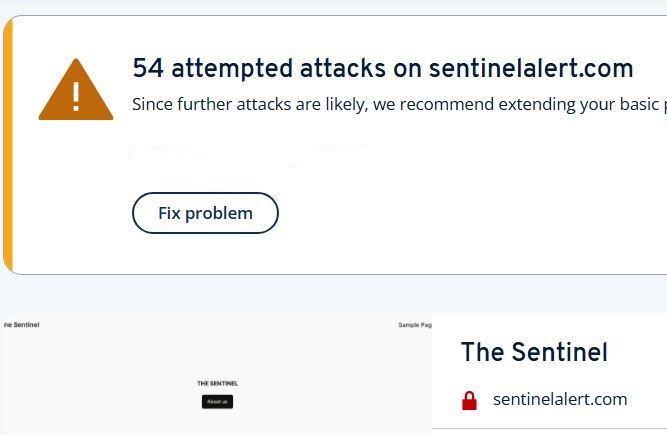The height and width of the screenshot is (435, 667).
Task: Click the orange stripe on the alert card edge
Action: pos(8,145)
